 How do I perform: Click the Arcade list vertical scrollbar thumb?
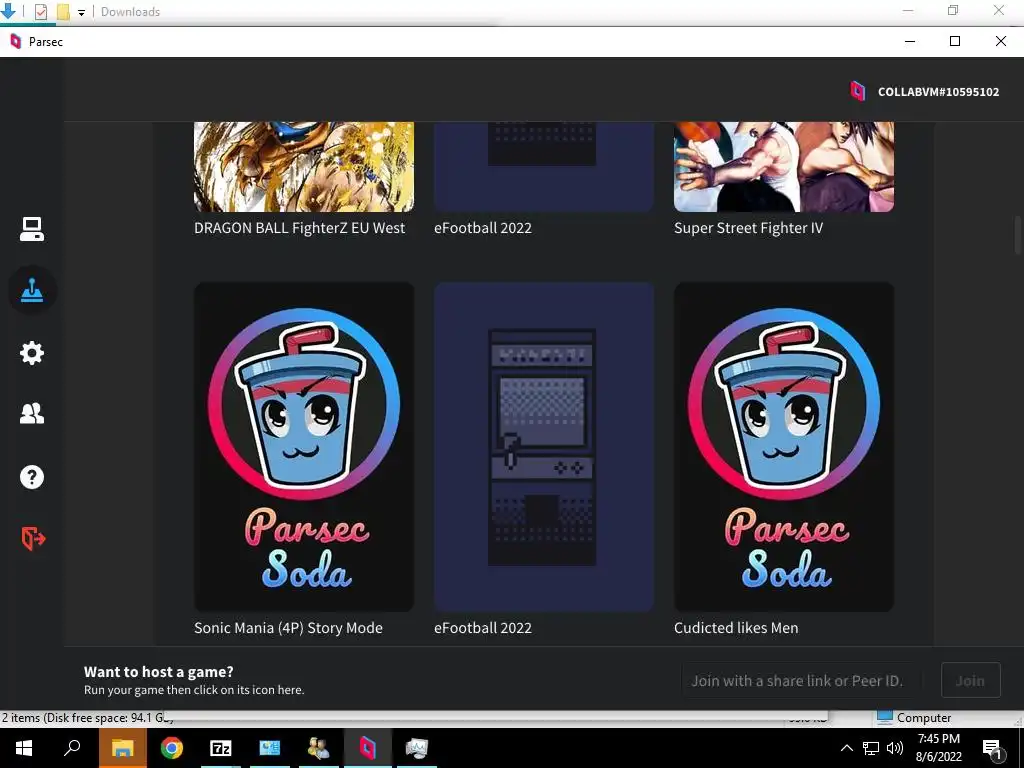point(1017,235)
